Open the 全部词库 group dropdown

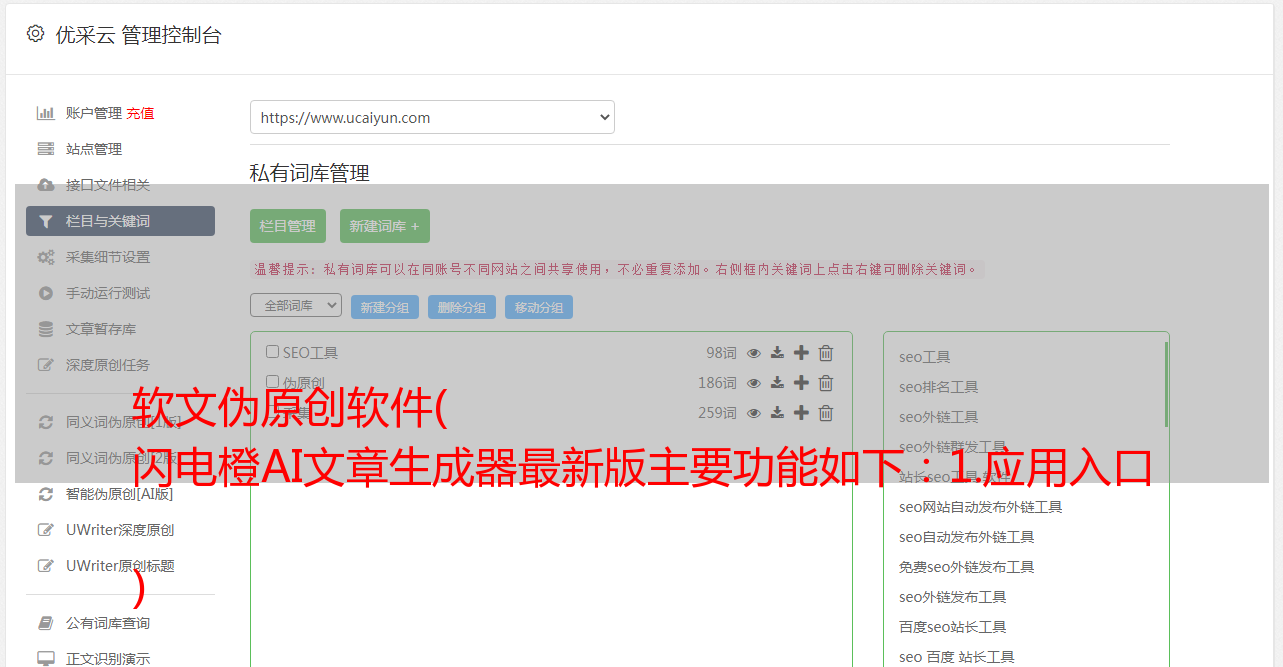pos(296,306)
